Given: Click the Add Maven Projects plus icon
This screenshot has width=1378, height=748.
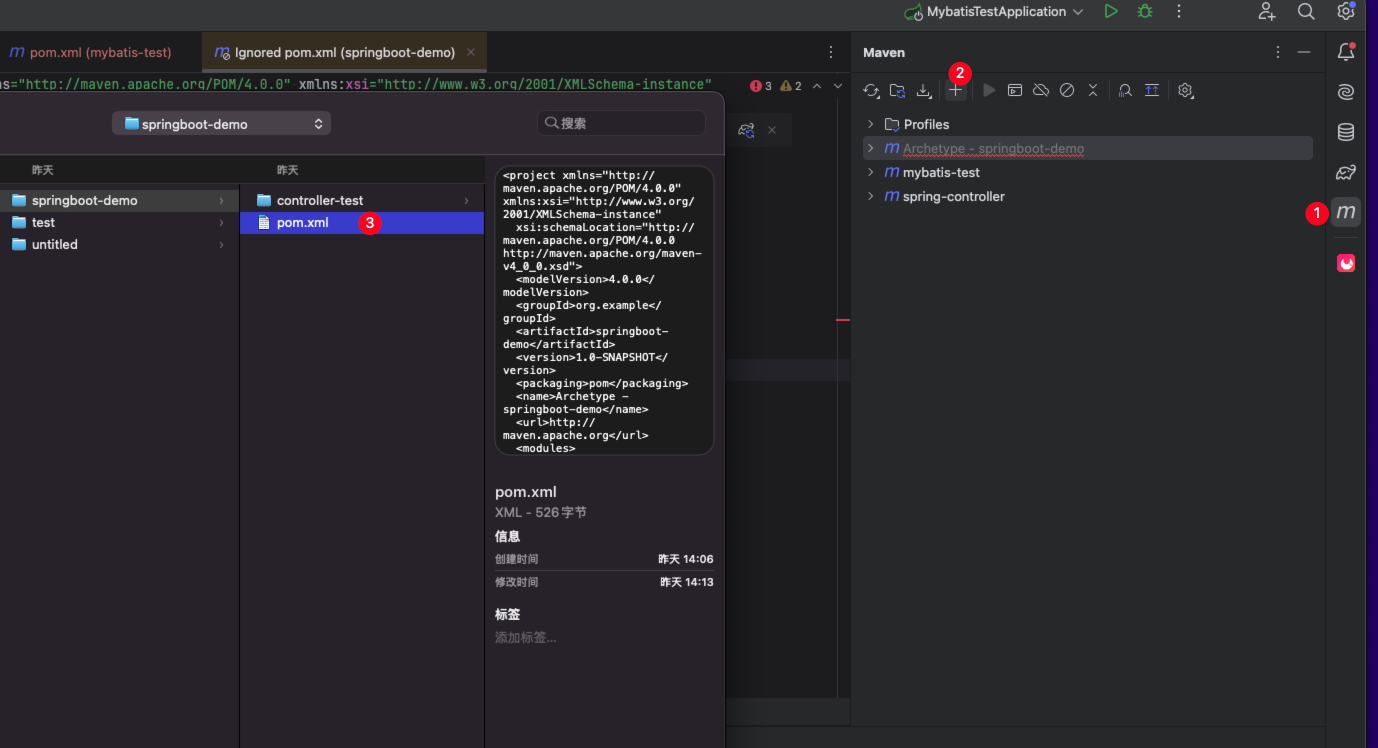Looking at the screenshot, I should click(956, 90).
